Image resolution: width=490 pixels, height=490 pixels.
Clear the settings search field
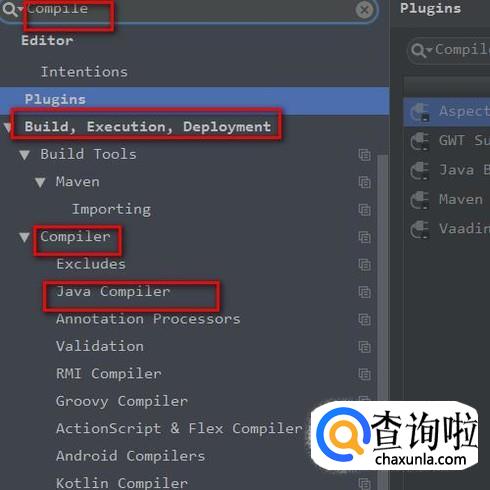pyautogui.click(x=364, y=10)
